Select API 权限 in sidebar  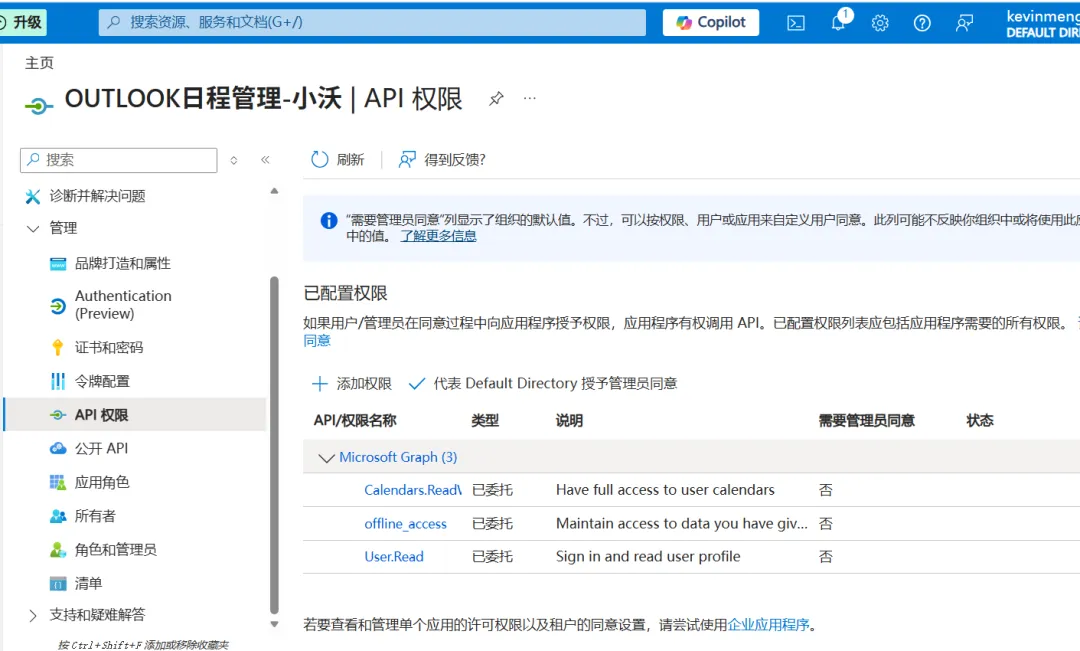tap(135, 415)
